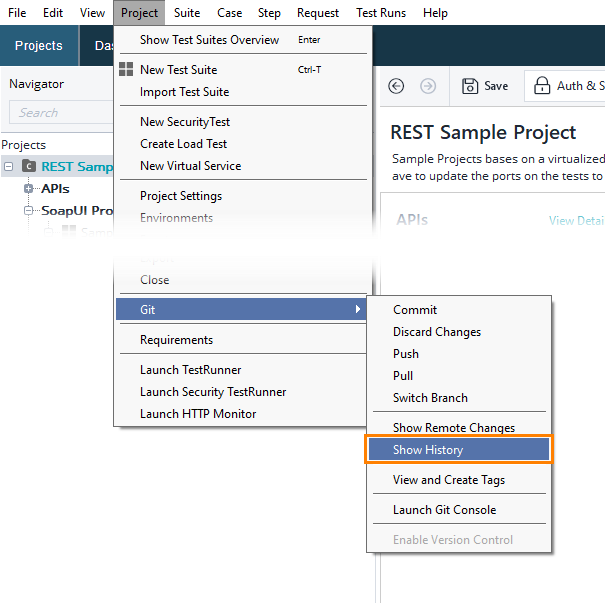Choose Create Load Test
605x603 pixels.
pyautogui.click(x=243, y=144)
